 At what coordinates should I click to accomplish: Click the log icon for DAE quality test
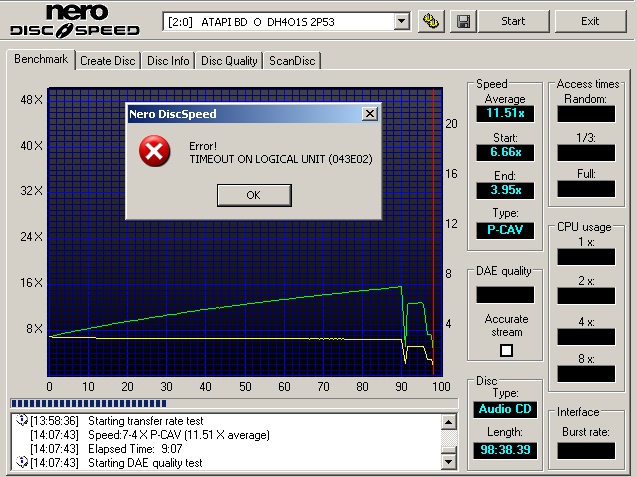pos(22,462)
